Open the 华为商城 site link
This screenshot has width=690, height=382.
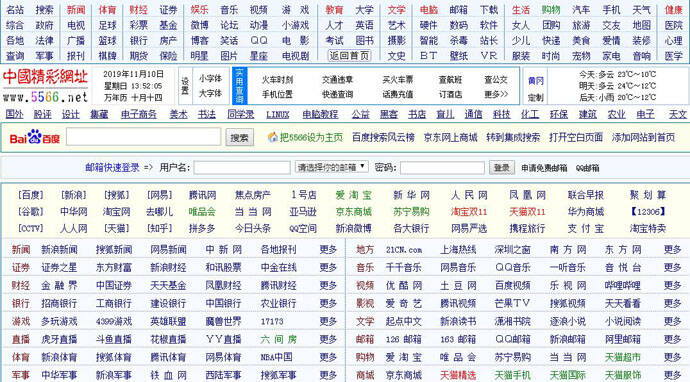586,211
